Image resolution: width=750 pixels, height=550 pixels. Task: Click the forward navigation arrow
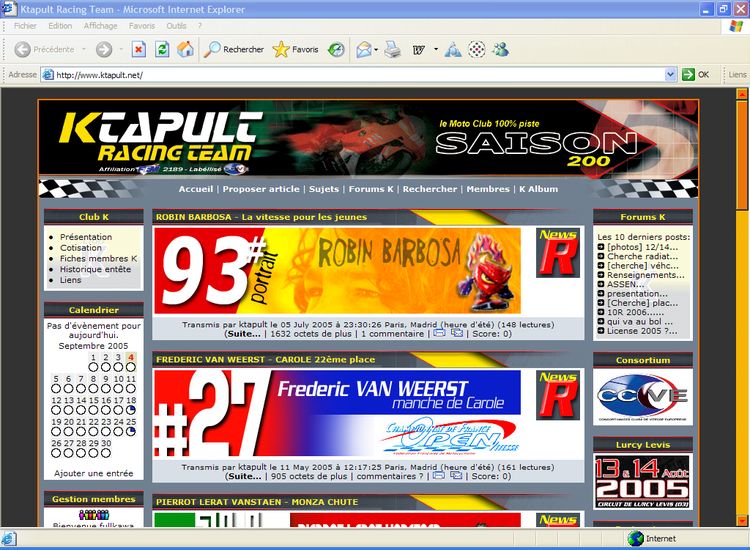coord(104,49)
